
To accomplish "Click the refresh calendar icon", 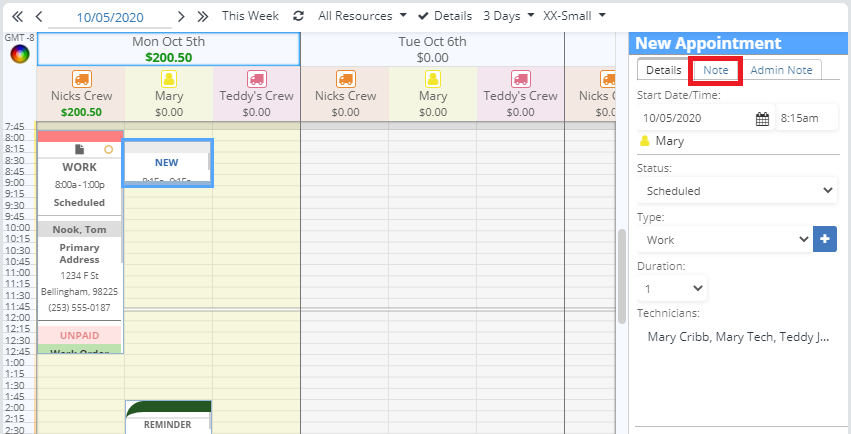I will point(298,16).
